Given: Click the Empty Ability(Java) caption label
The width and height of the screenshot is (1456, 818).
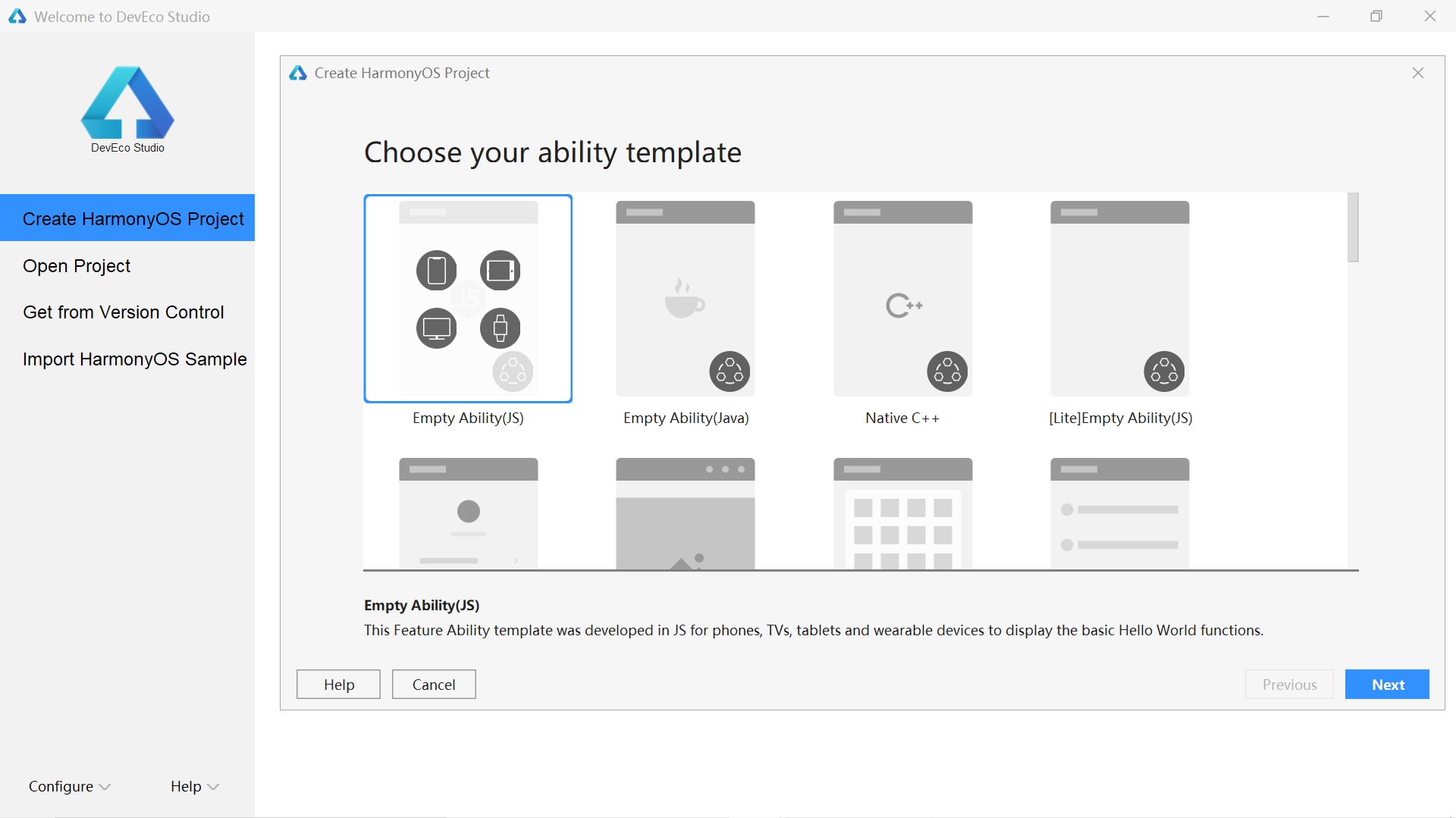Looking at the screenshot, I should coord(686,418).
